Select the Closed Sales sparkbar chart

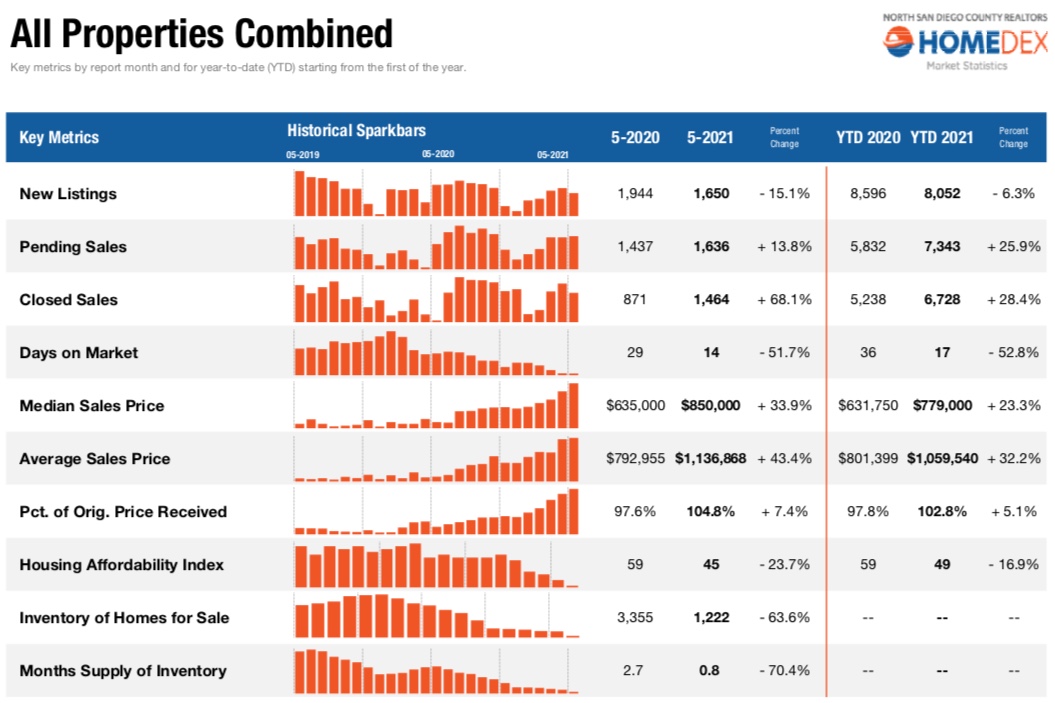point(436,299)
